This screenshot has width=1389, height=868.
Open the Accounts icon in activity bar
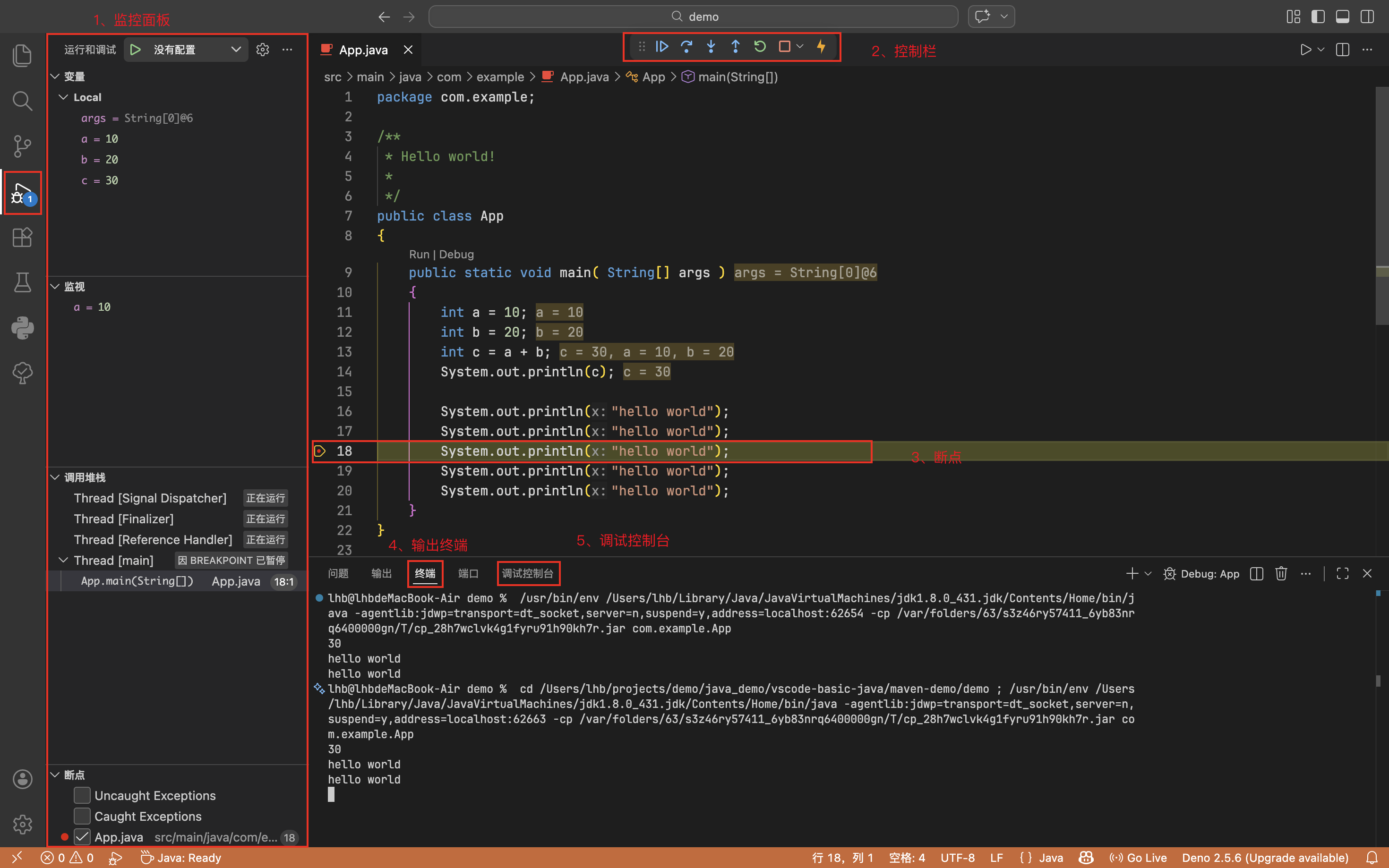tap(22, 779)
